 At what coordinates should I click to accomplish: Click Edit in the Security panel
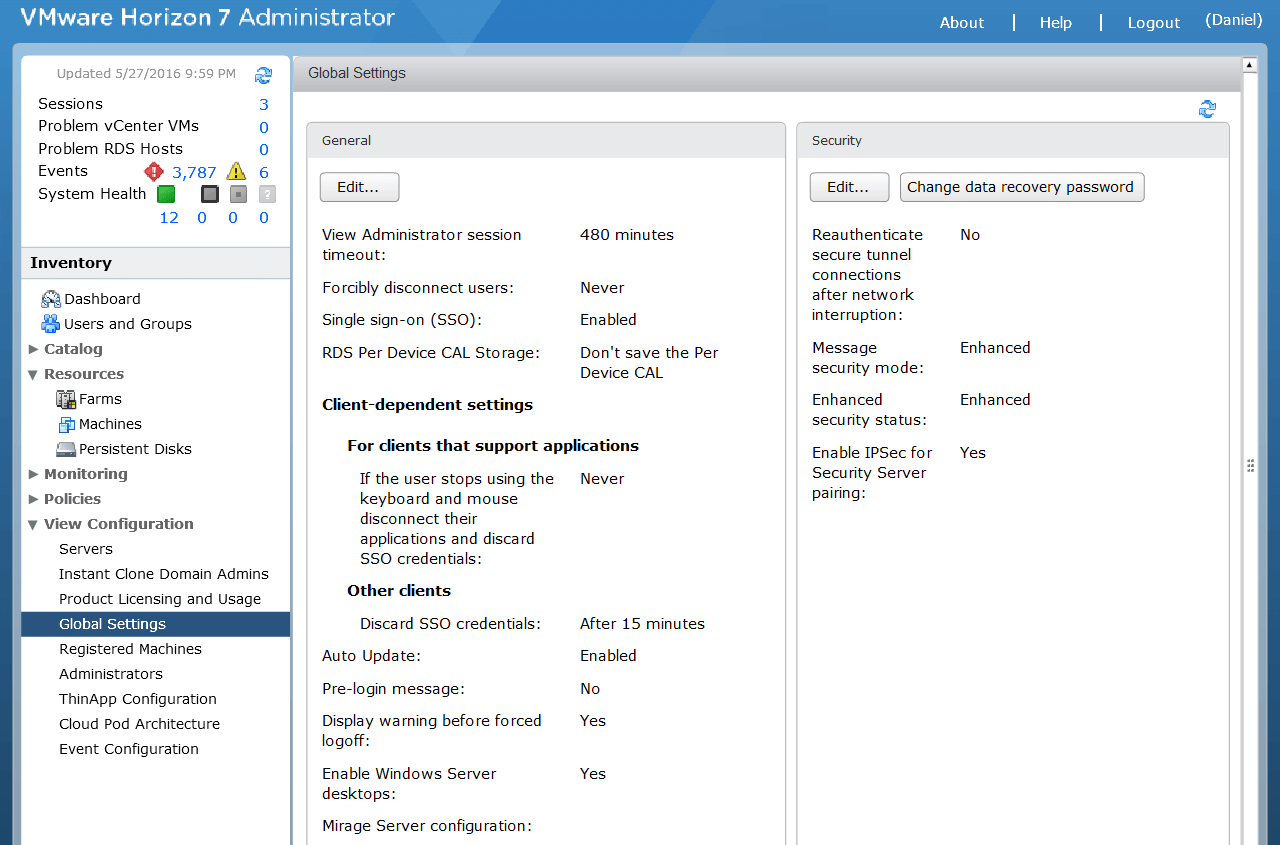849,187
